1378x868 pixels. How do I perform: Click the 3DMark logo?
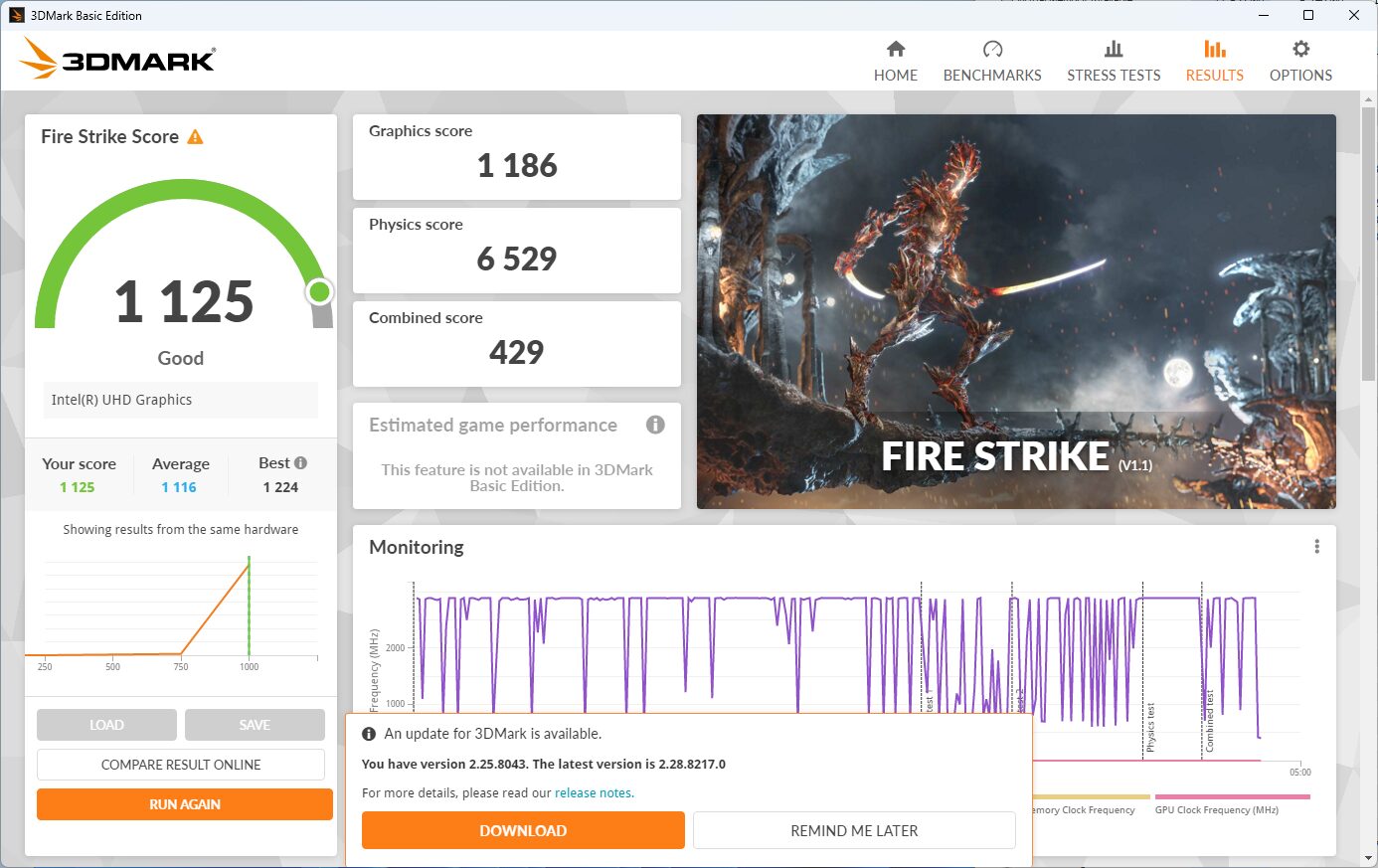117,59
